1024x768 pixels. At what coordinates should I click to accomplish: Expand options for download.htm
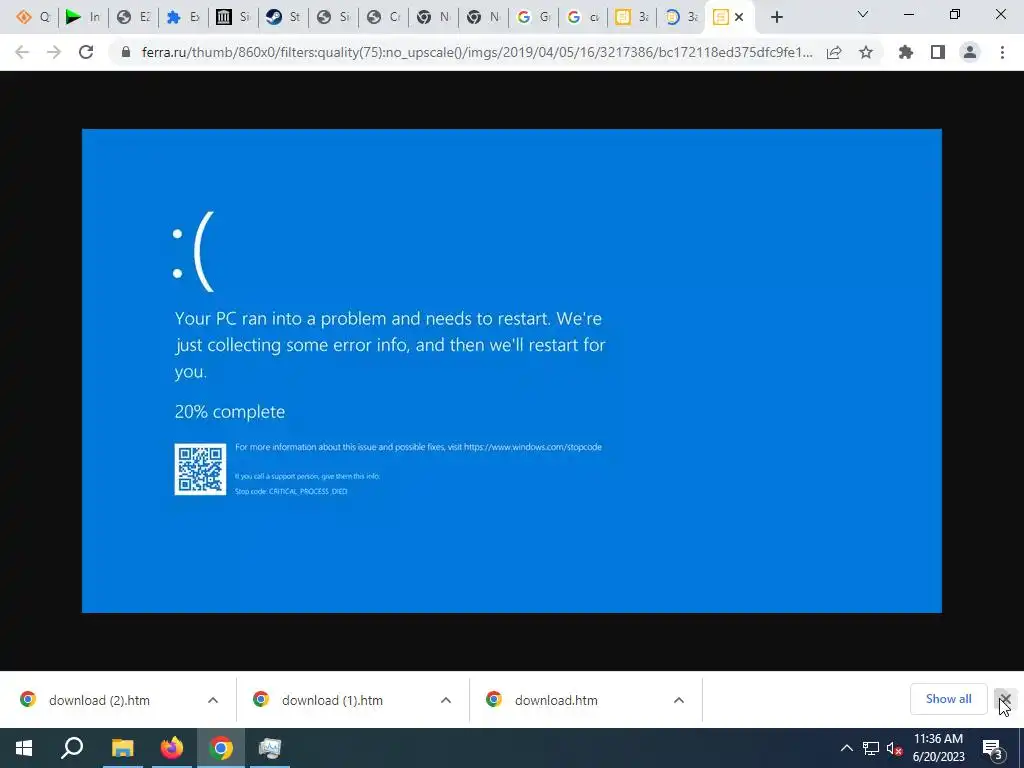pyautogui.click(x=679, y=700)
